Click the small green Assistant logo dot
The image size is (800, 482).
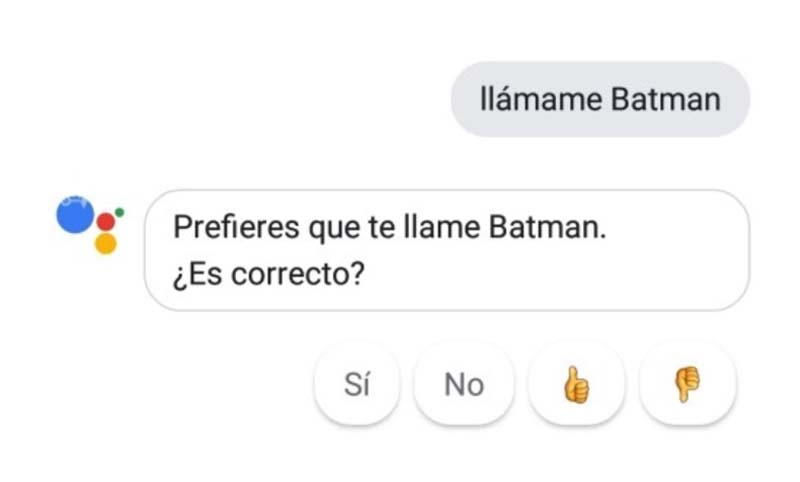point(120,211)
